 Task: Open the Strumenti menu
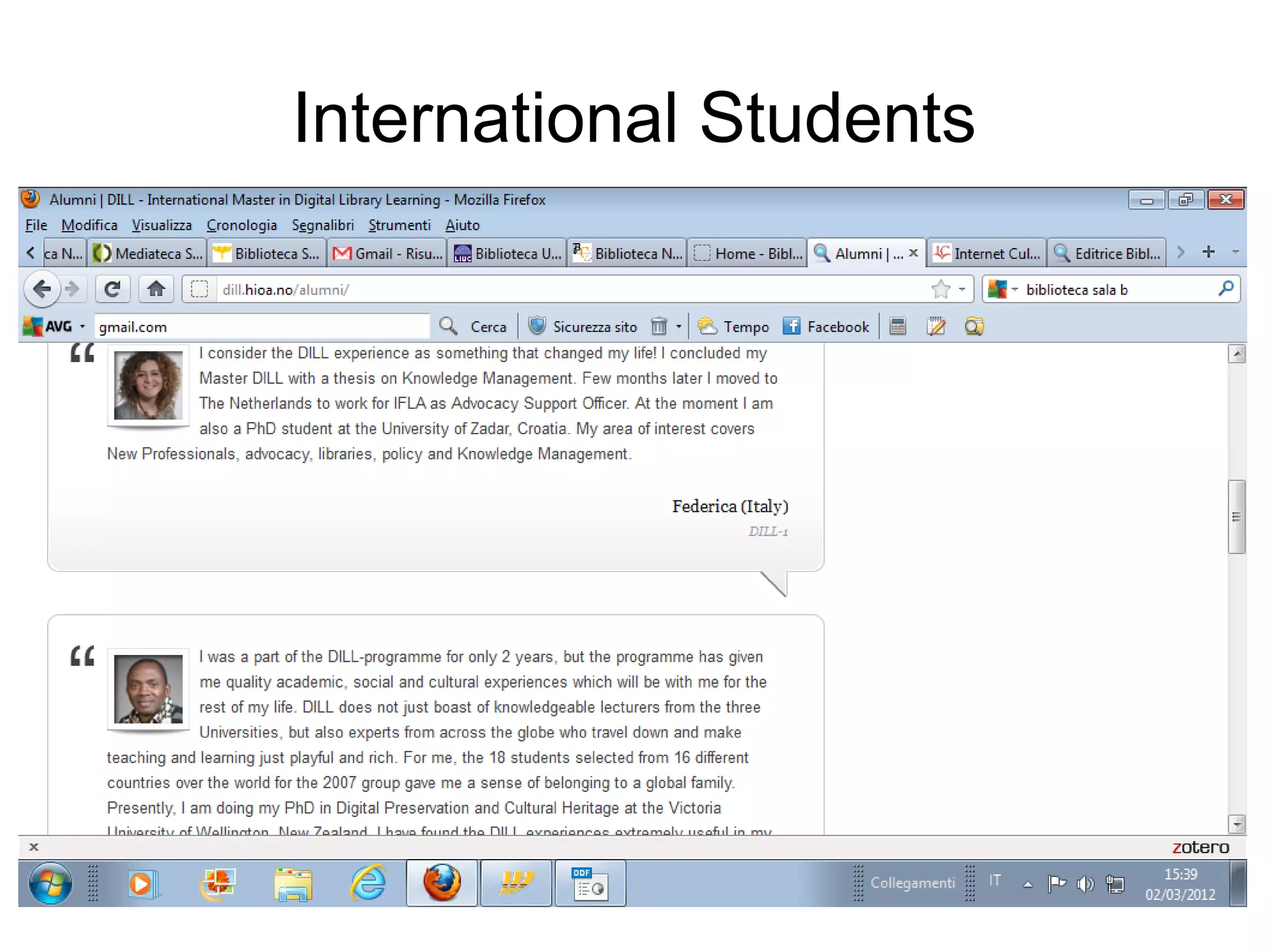[399, 225]
